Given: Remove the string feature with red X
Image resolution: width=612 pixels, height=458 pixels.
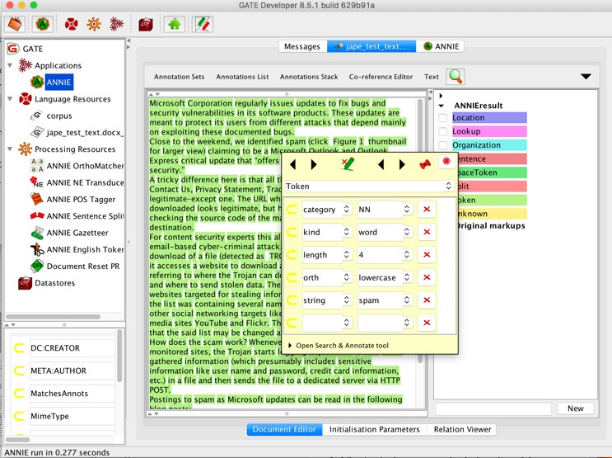Looking at the screenshot, I should click(x=427, y=300).
